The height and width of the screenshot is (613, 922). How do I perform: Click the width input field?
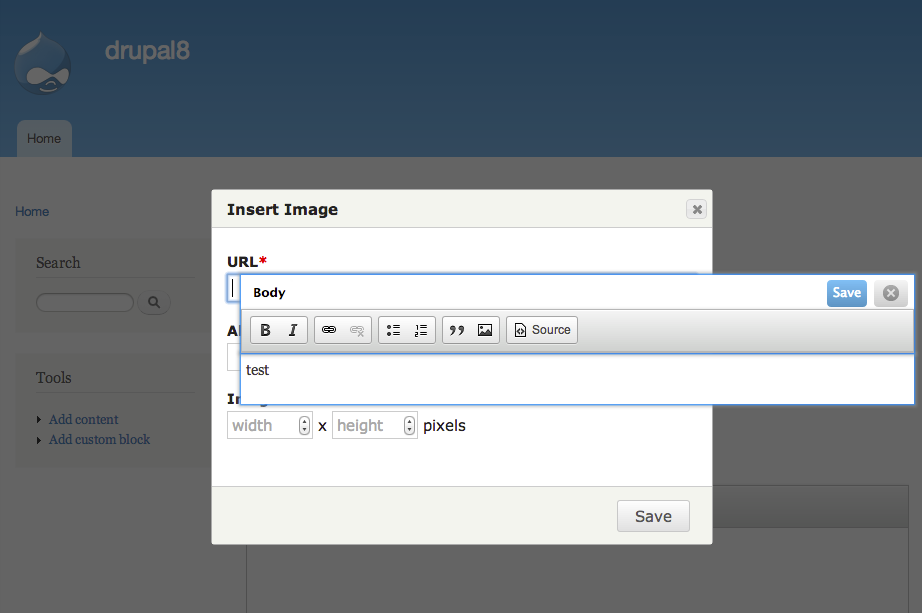[262, 426]
